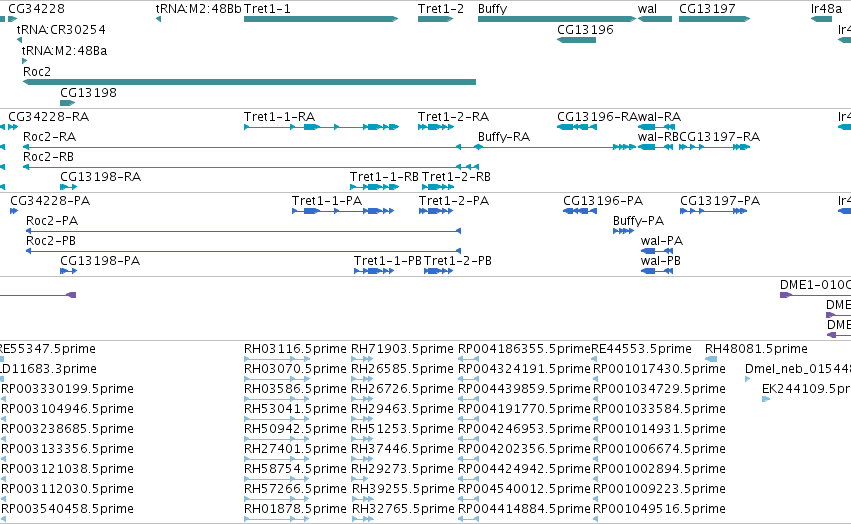Click the CG13197-PA protein label
This screenshot has height=524, width=851.
[x=720, y=201]
